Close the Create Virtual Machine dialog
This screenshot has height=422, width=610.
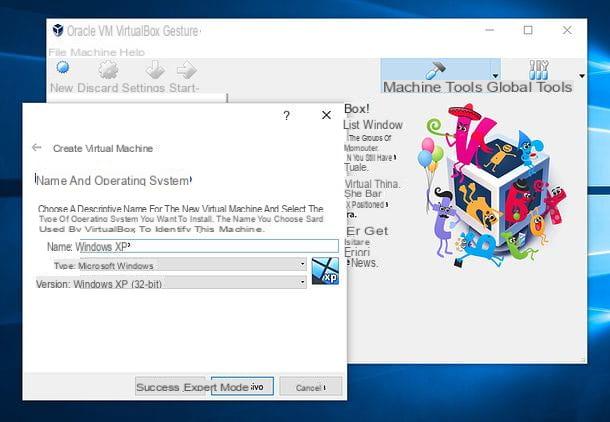(326, 115)
